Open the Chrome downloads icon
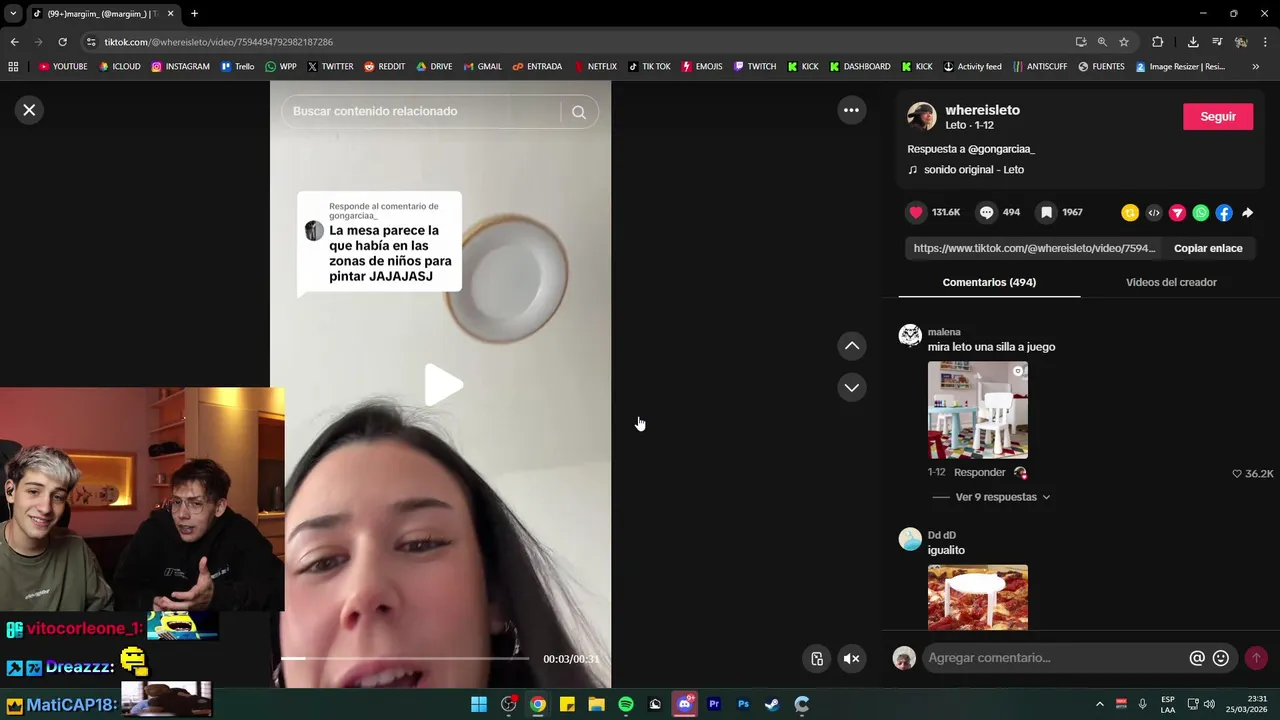The image size is (1280, 720). (1193, 42)
